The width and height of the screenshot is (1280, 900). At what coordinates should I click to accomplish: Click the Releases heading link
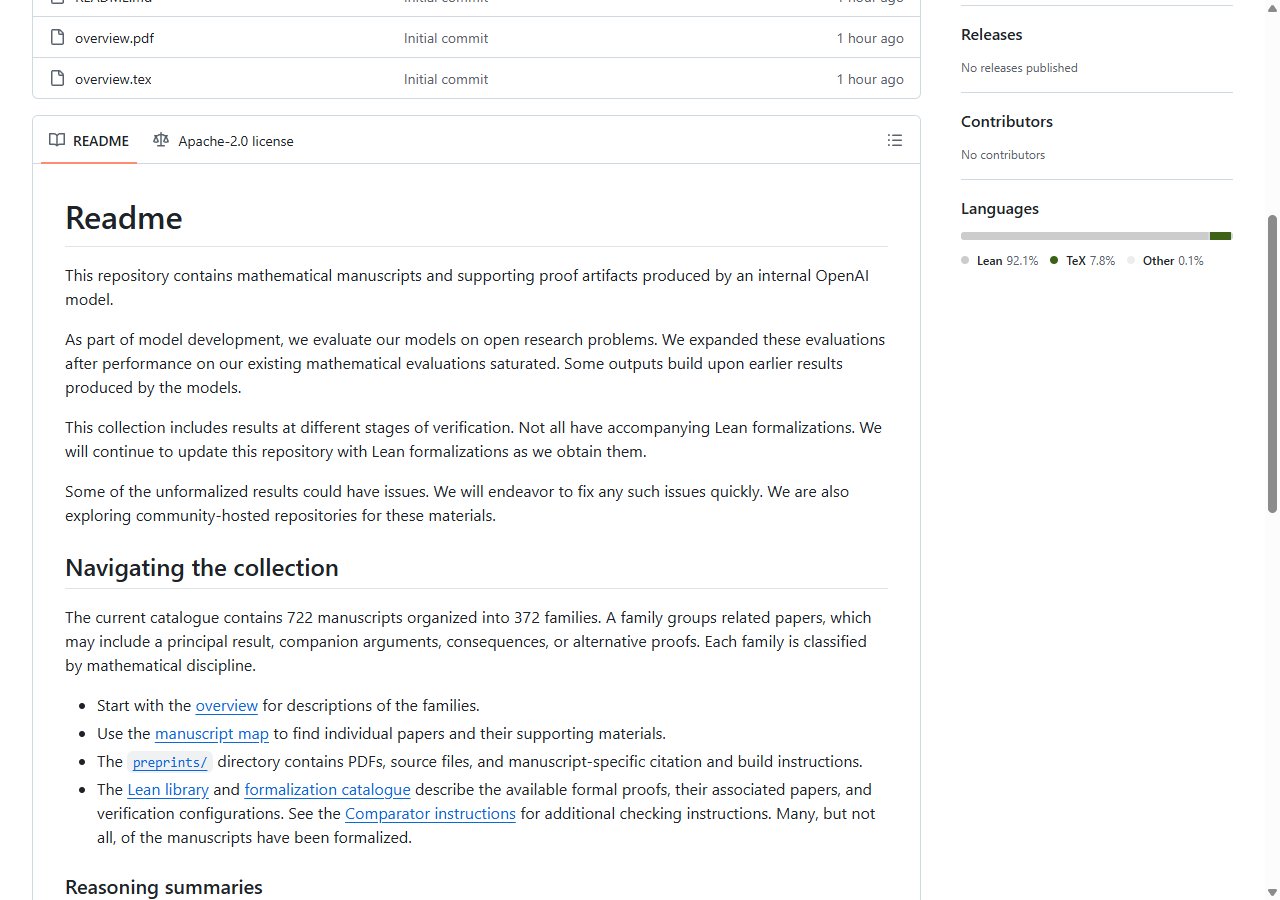(x=992, y=35)
